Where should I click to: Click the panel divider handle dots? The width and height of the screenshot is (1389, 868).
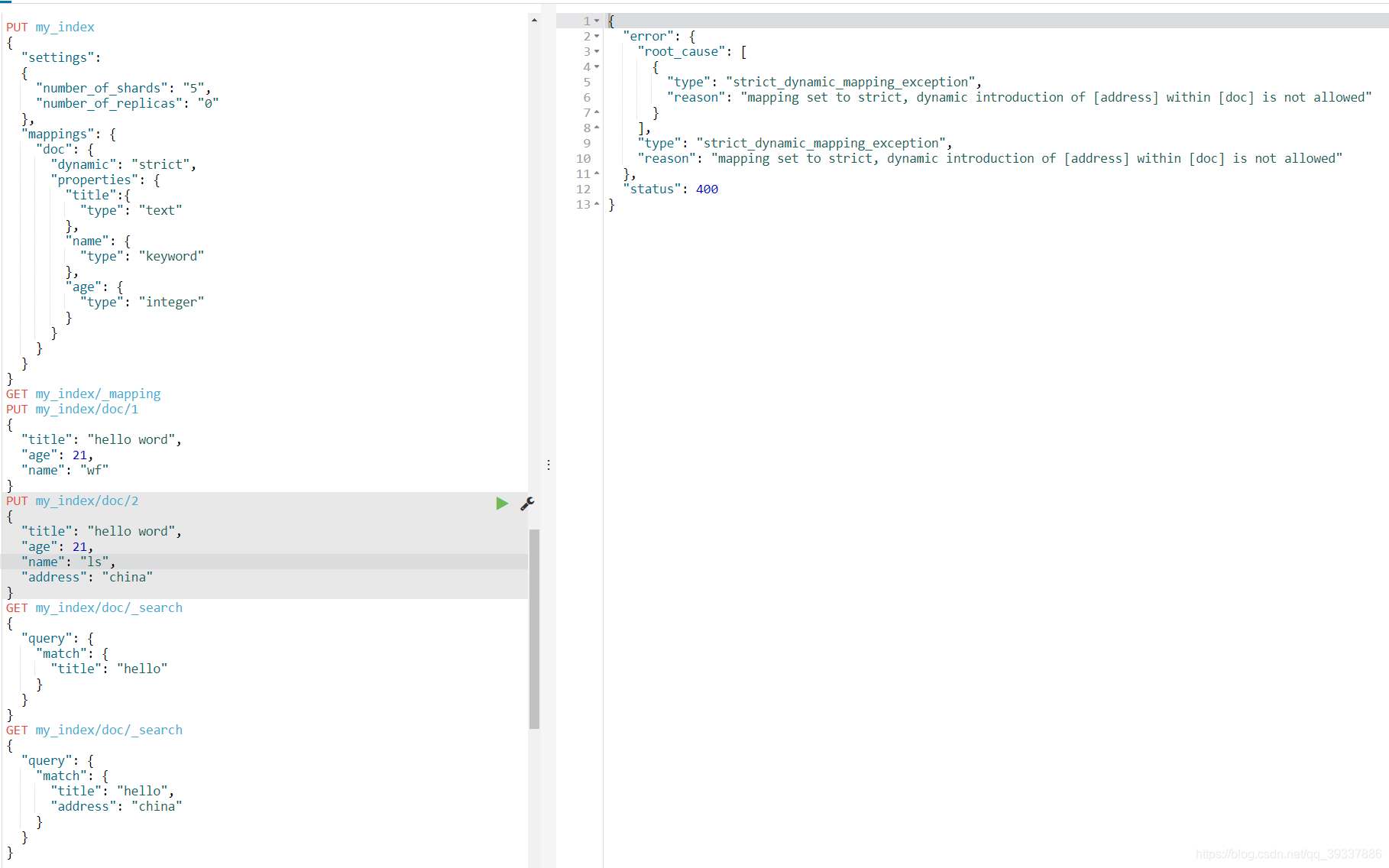549,465
